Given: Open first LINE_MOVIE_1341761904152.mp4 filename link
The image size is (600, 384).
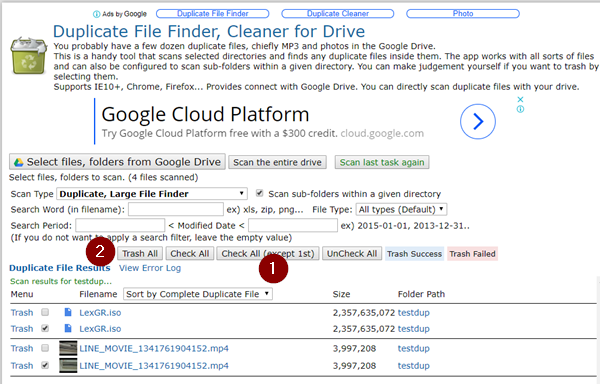Looking at the screenshot, I should click(x=154, y=349).
